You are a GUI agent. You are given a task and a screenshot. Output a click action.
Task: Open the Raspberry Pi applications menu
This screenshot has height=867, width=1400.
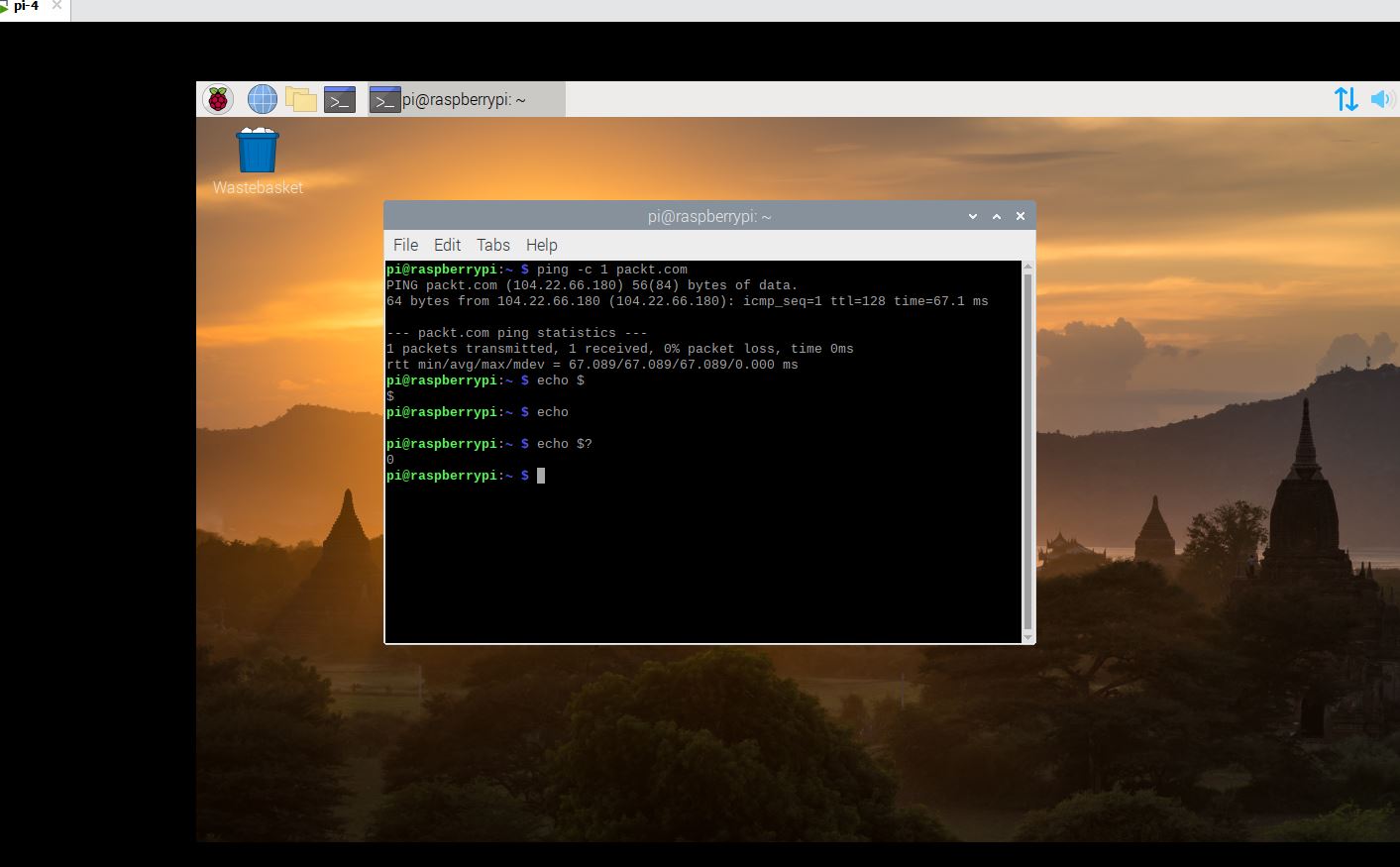coord(217,98)
